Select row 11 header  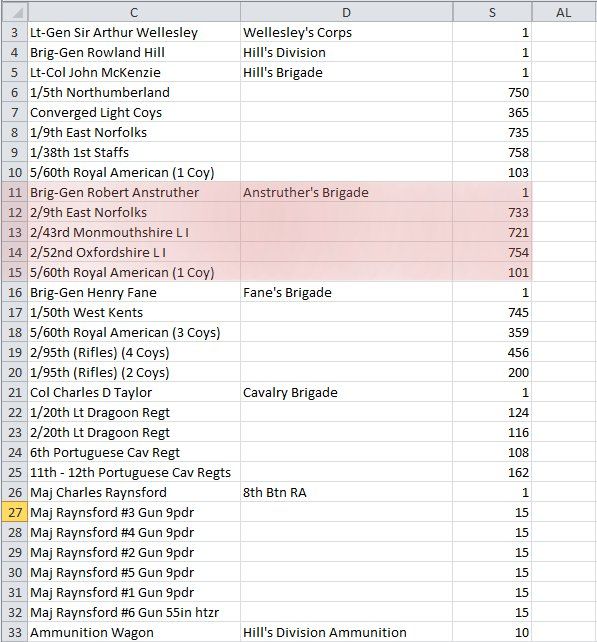(15, 192)
